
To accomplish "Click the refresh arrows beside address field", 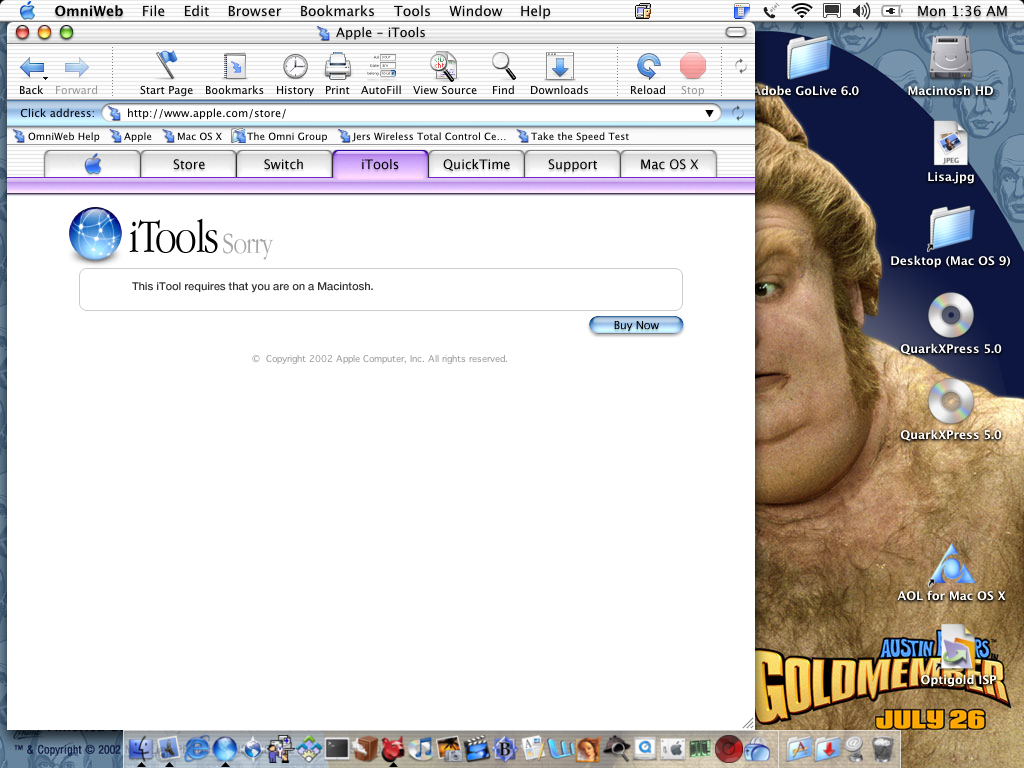I will [x=738, y=113].
